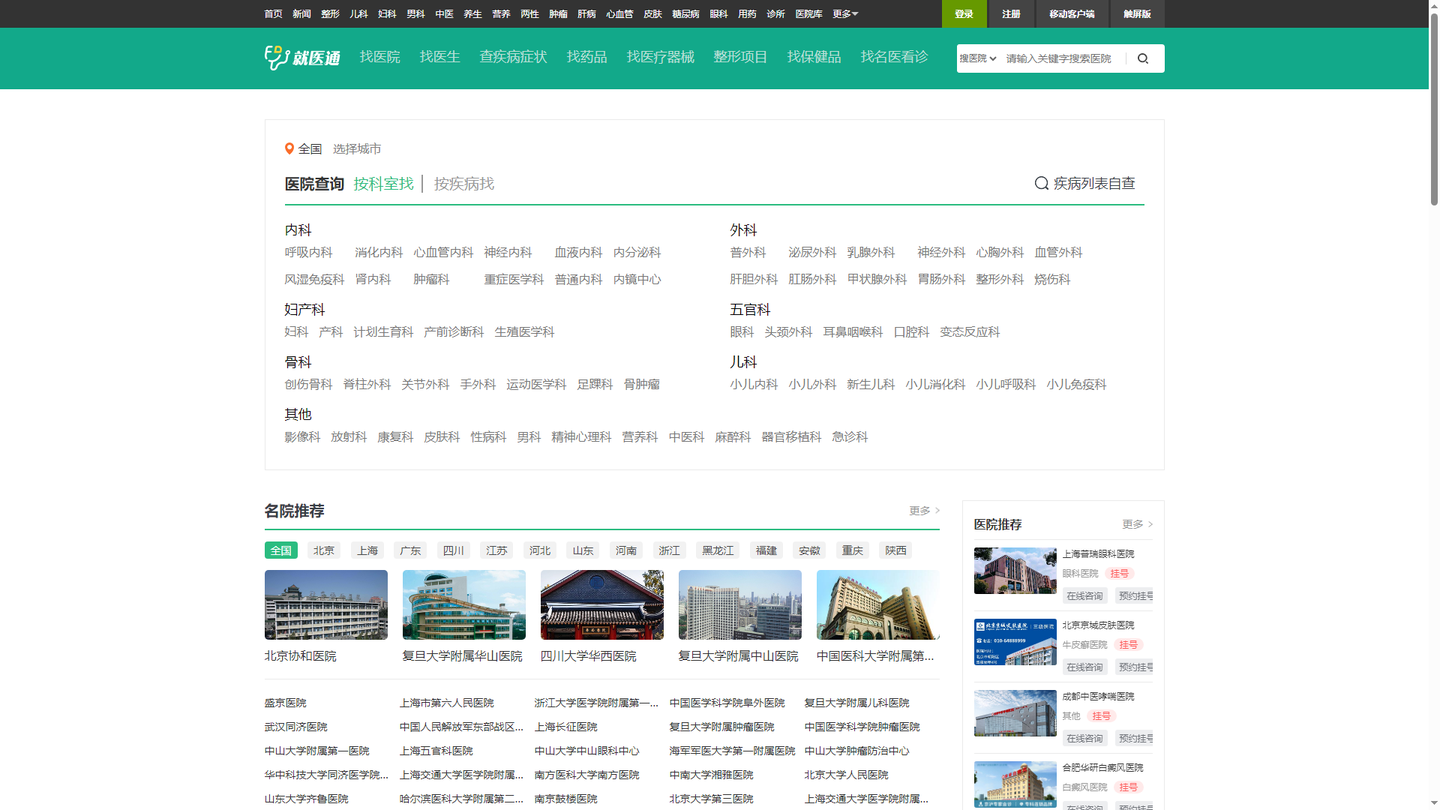Click the 疾病列表自查 magnifier icon
The height and width of the screenshot is (810, 1440).
[x=1041, y=183]
